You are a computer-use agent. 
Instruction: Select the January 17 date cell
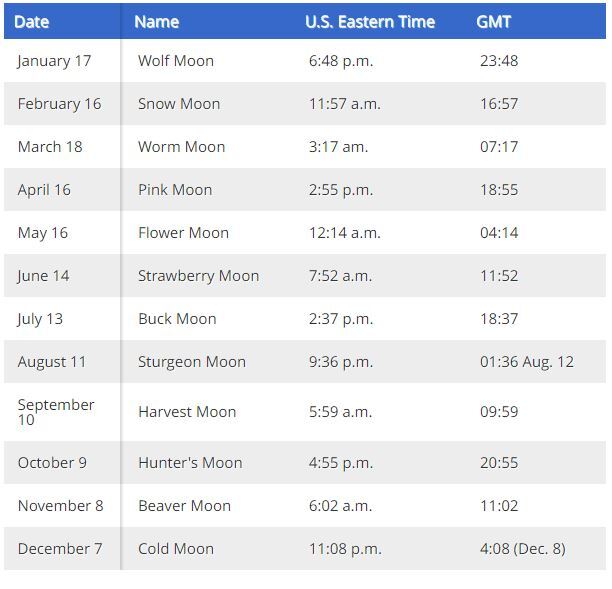[54, 61]
